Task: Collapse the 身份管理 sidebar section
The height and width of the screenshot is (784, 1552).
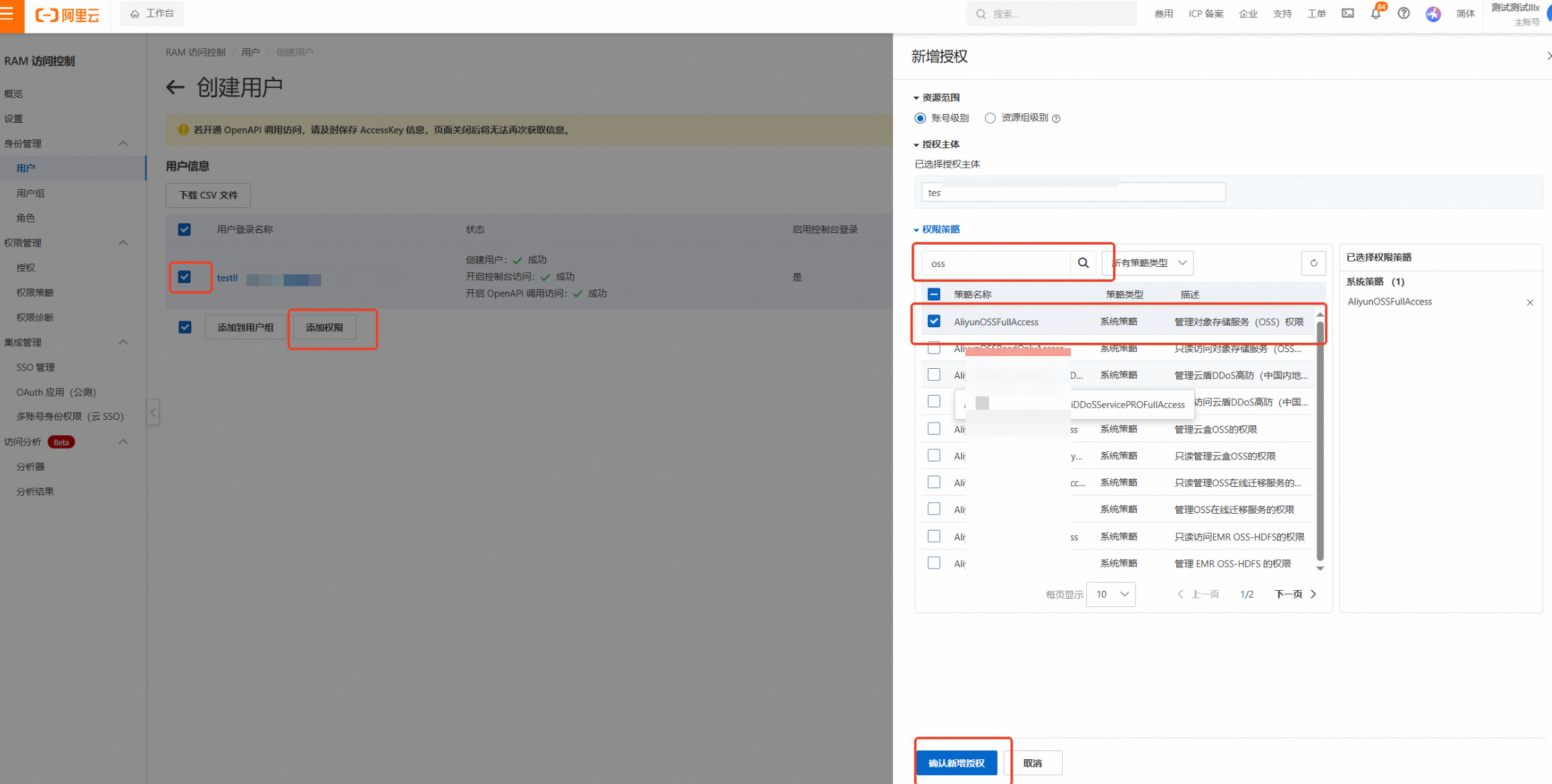Action: click(123, 144)
